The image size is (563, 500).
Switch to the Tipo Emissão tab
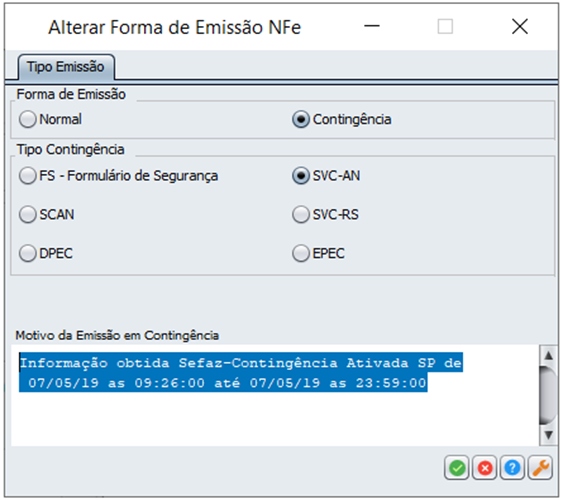pyautogui.click(x=66, y=67)
